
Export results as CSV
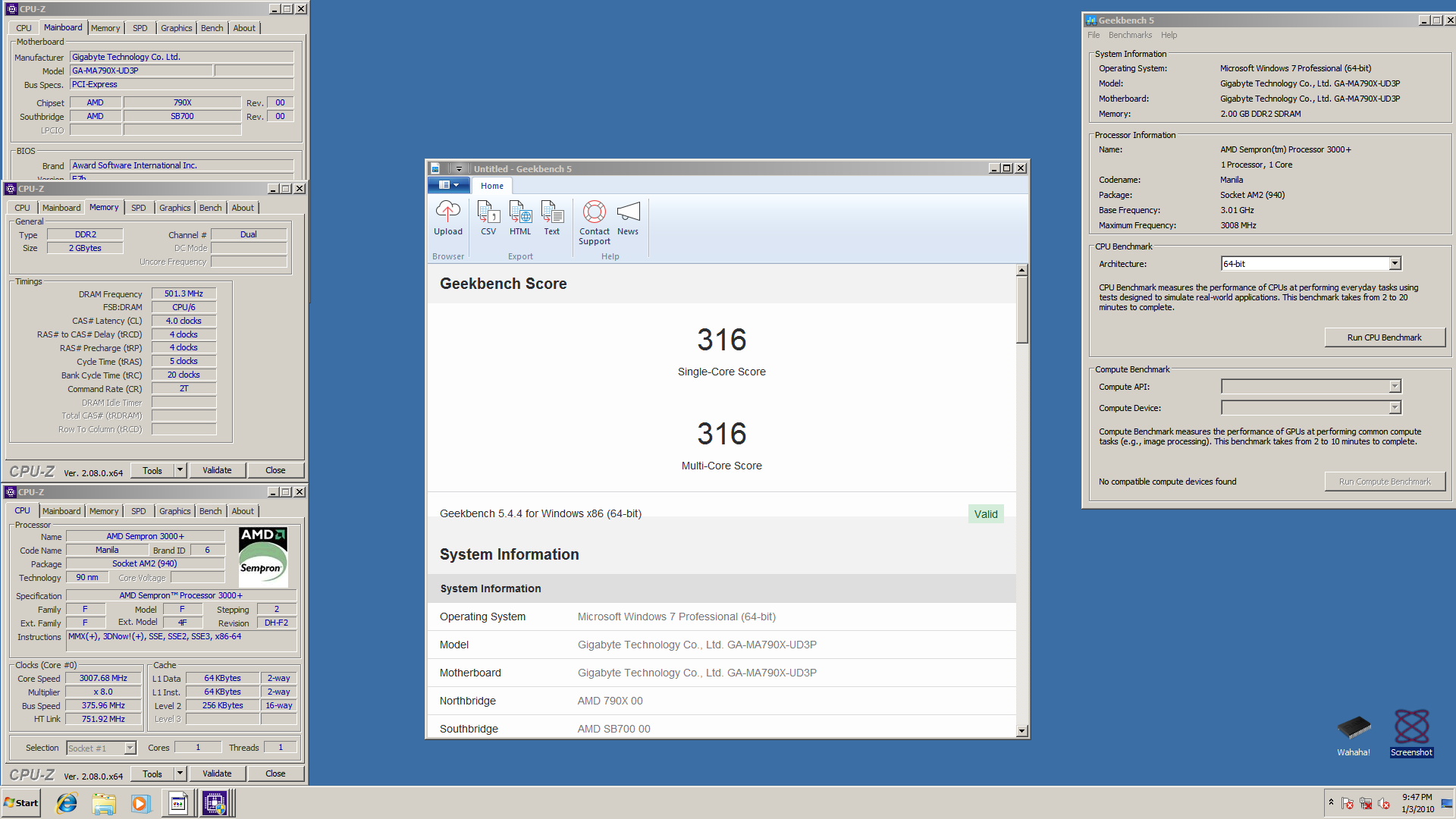[x=488, y=218]
